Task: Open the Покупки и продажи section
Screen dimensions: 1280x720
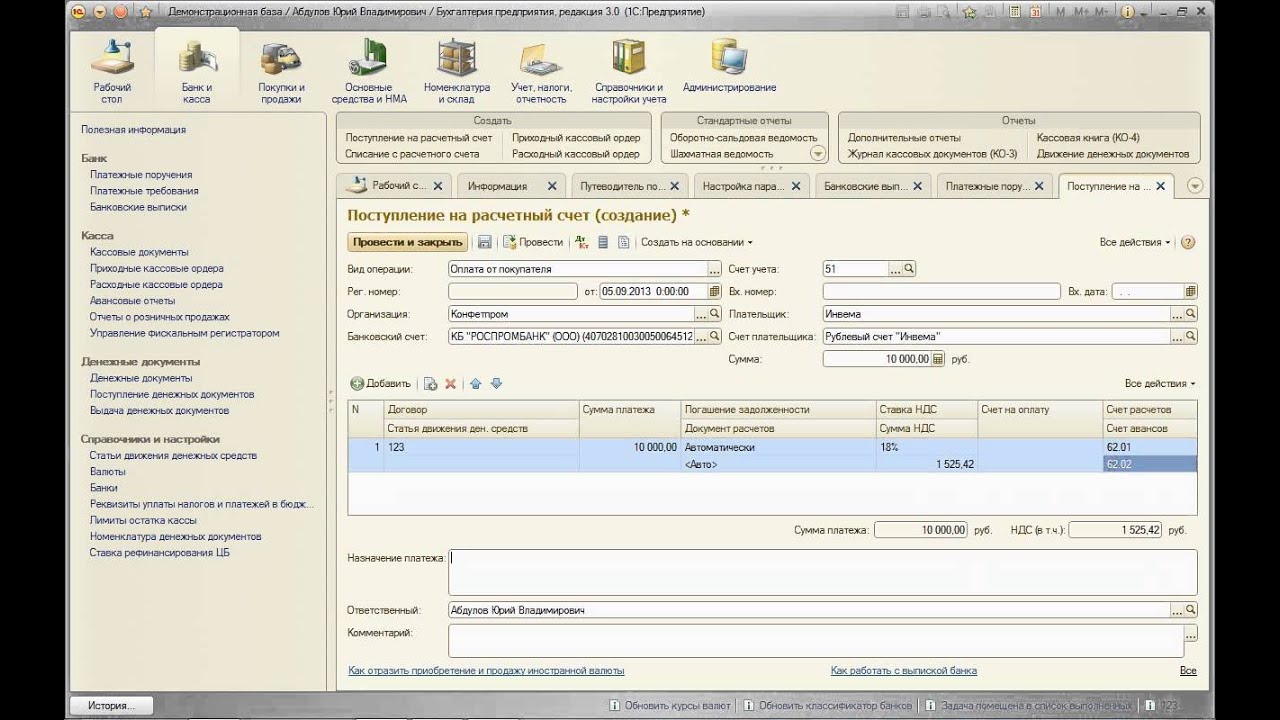Action: (281, 70)
